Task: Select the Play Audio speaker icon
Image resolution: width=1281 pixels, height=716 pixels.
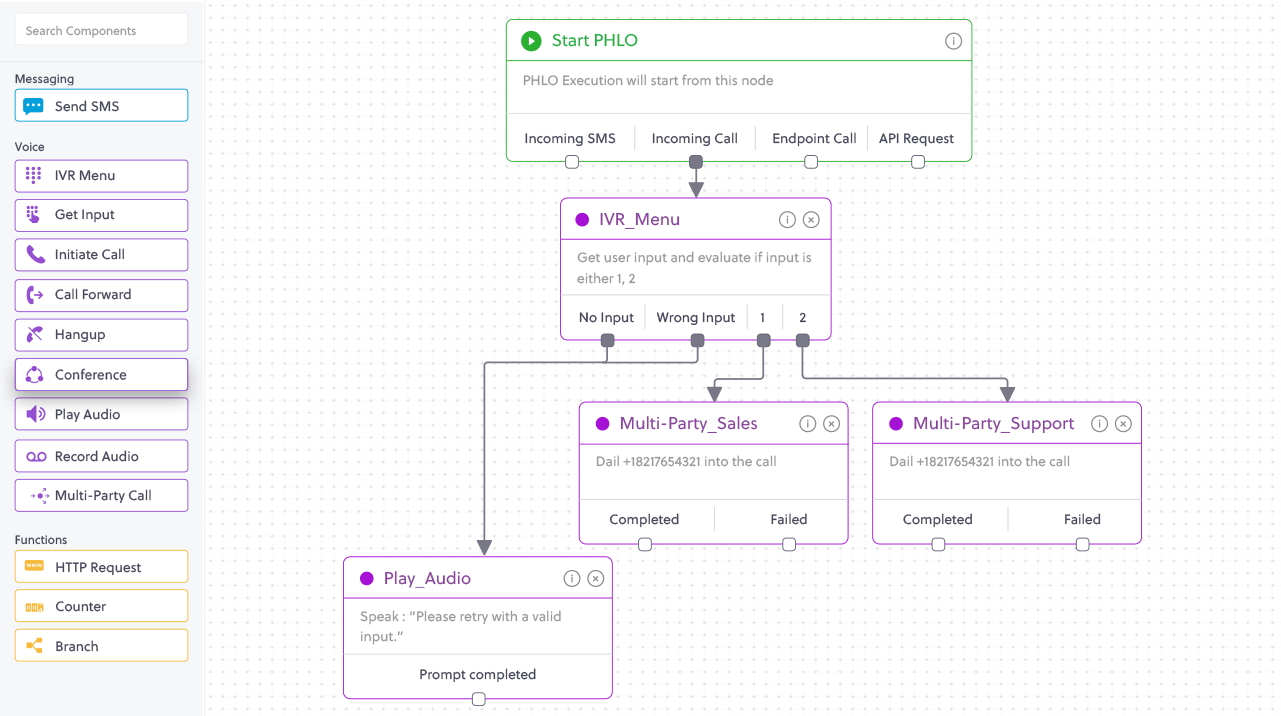Action: click(35, 414)
